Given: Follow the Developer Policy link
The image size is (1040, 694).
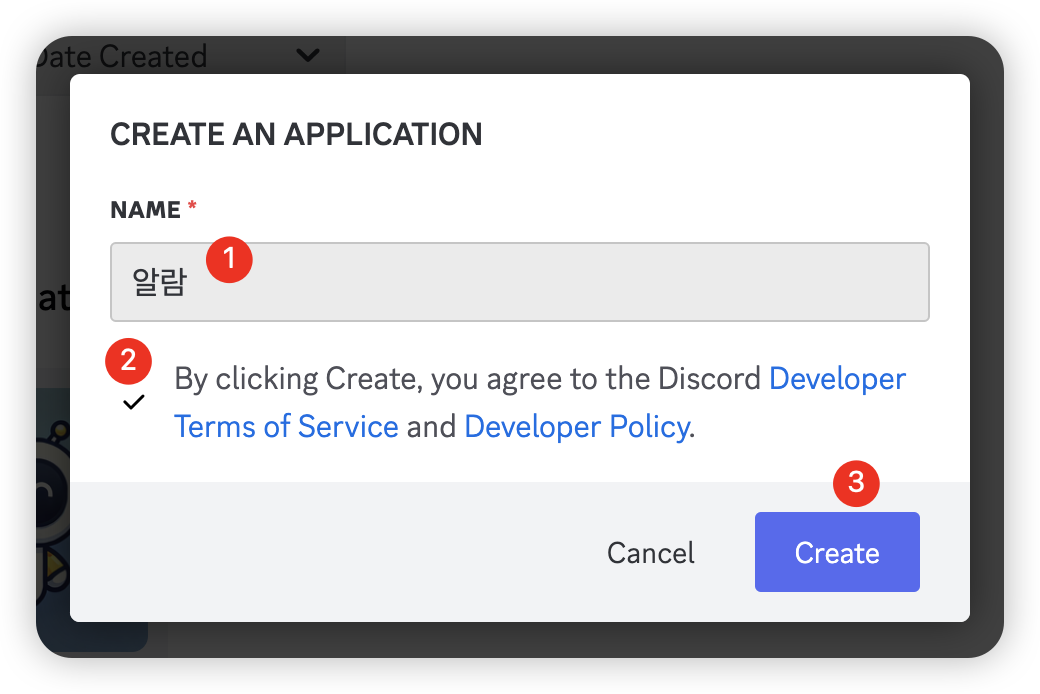Looking at the screenshot, I should tap(577, 427).
